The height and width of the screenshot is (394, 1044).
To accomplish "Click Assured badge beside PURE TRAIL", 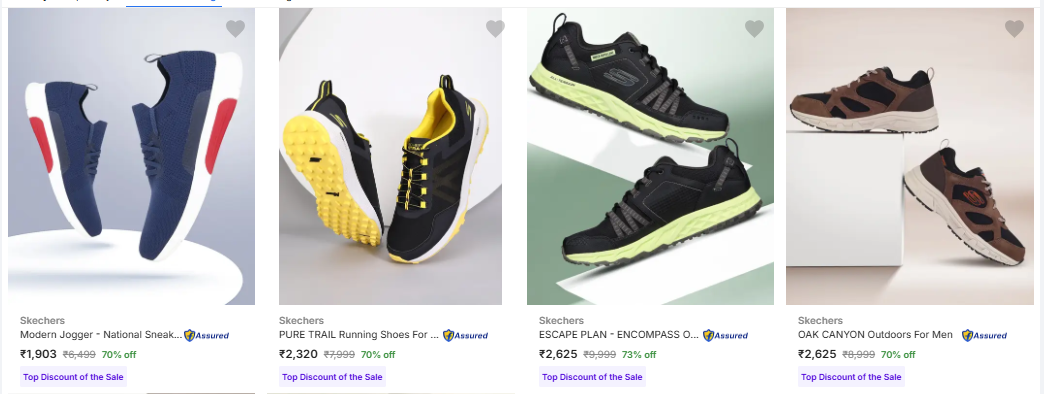I will click(465, 335).
